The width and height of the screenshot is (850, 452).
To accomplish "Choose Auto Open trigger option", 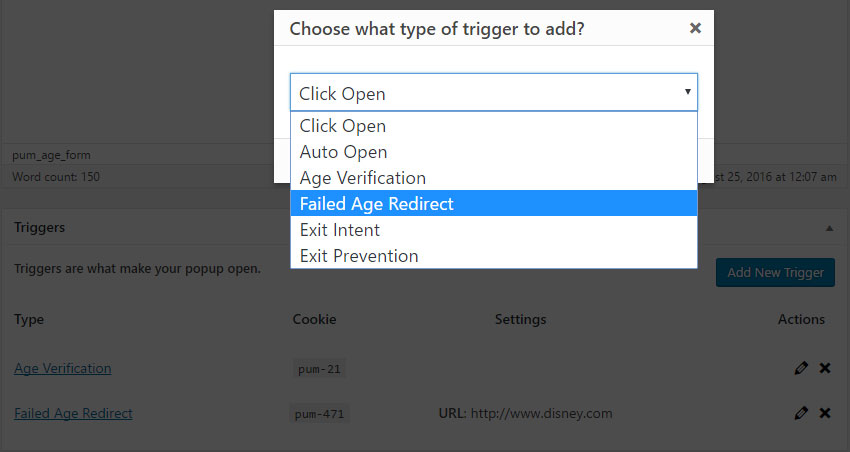I will tap(494, 152).
